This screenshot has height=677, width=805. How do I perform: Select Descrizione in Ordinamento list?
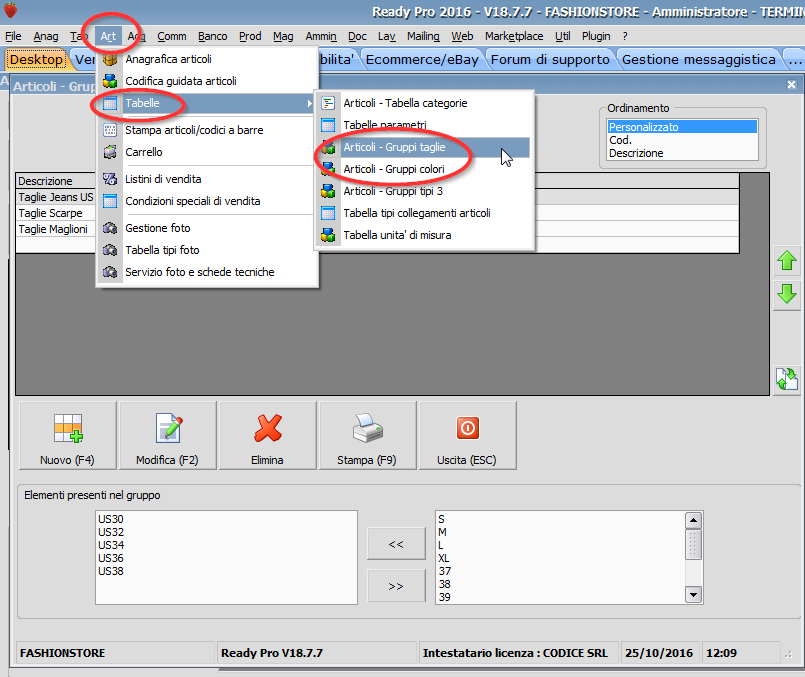682,153
